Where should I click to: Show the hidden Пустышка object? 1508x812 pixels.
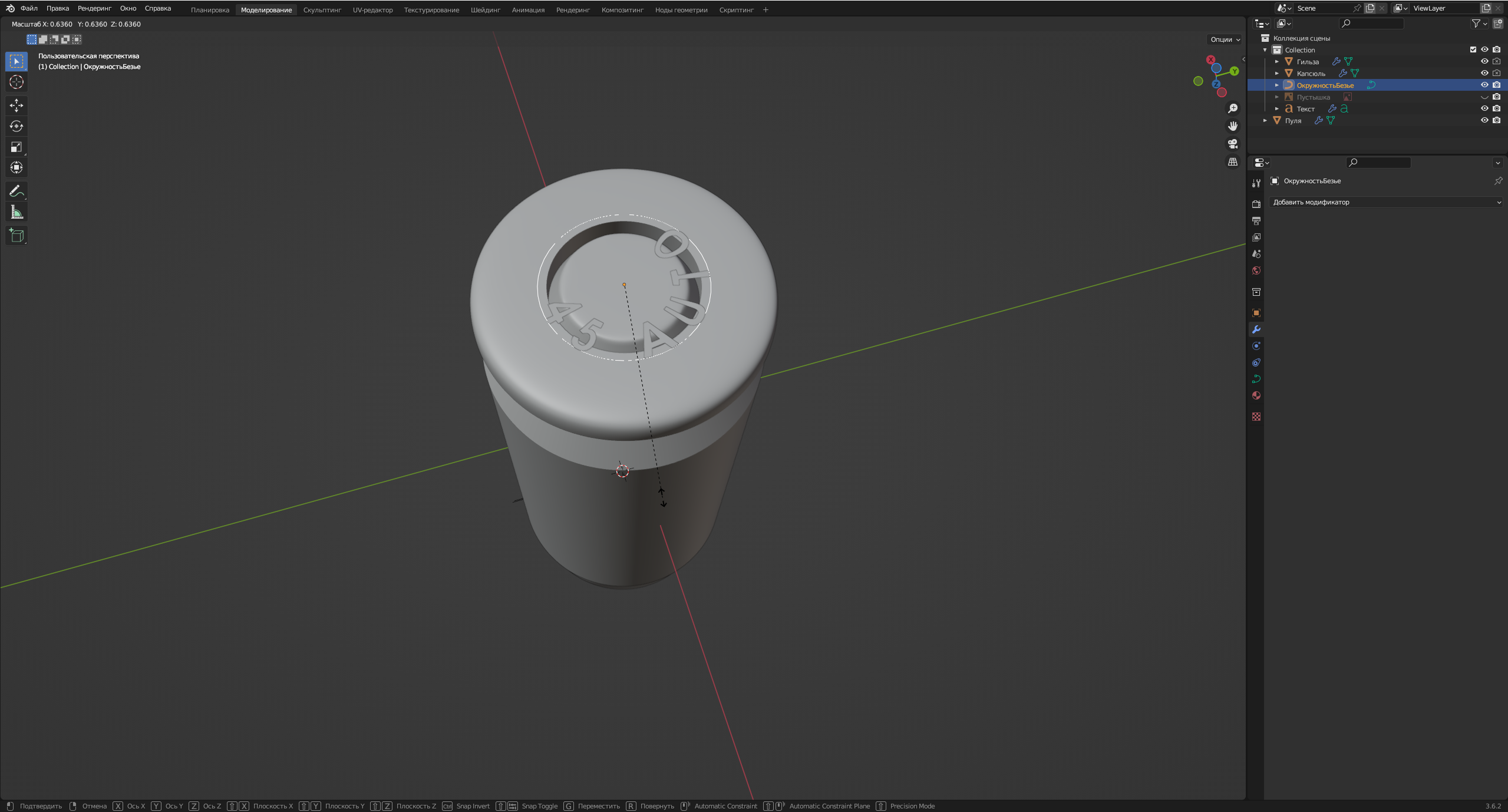pyautogui.click(x=1485, y=97)
